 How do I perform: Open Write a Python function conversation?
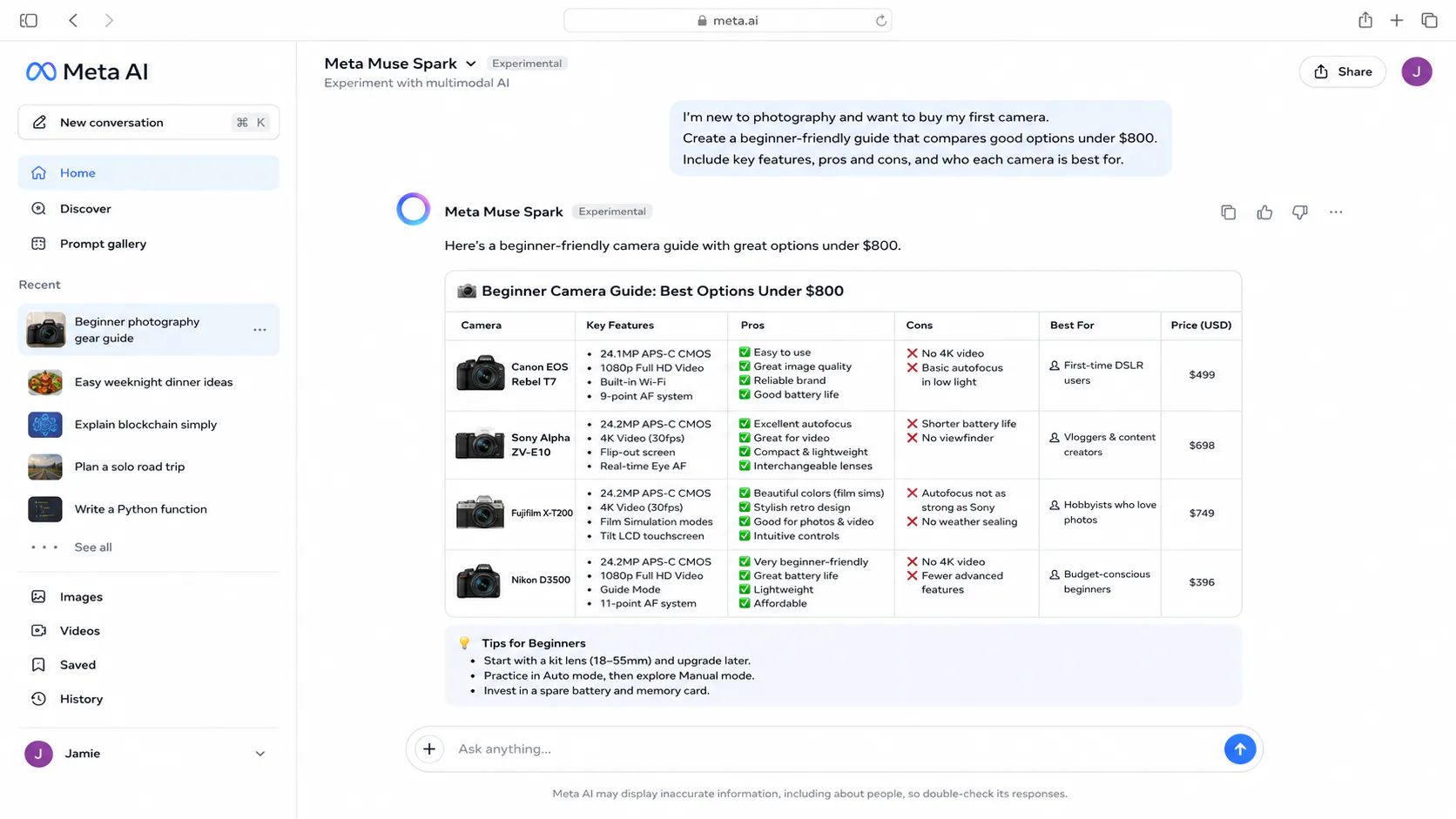tap(148, 509)
